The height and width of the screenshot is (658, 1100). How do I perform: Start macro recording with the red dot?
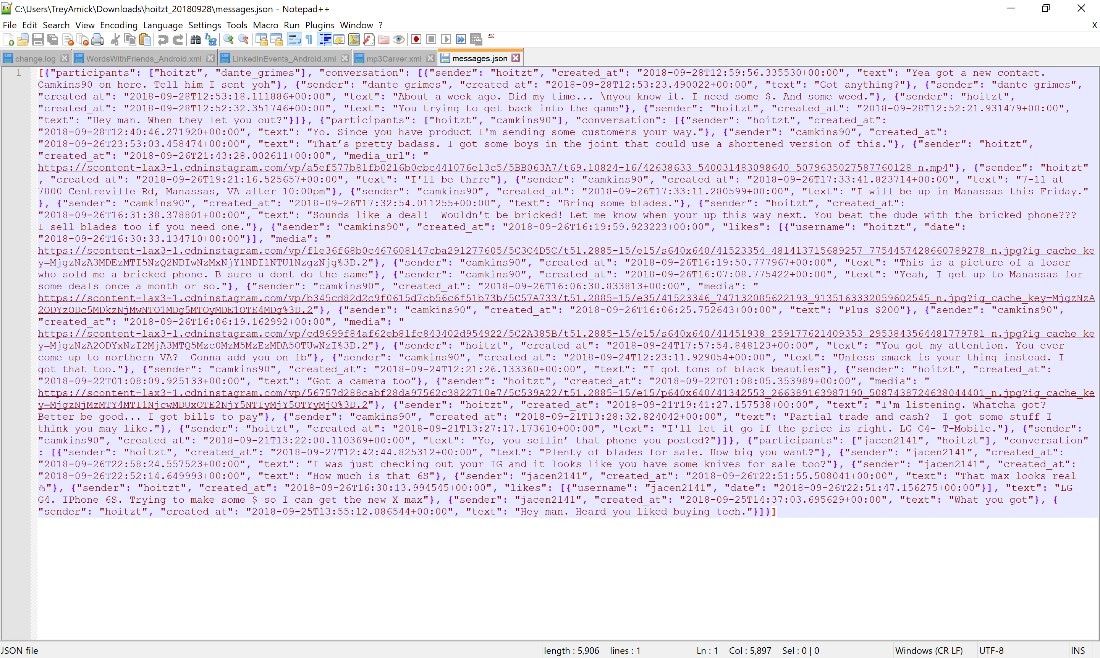point(416,40)
